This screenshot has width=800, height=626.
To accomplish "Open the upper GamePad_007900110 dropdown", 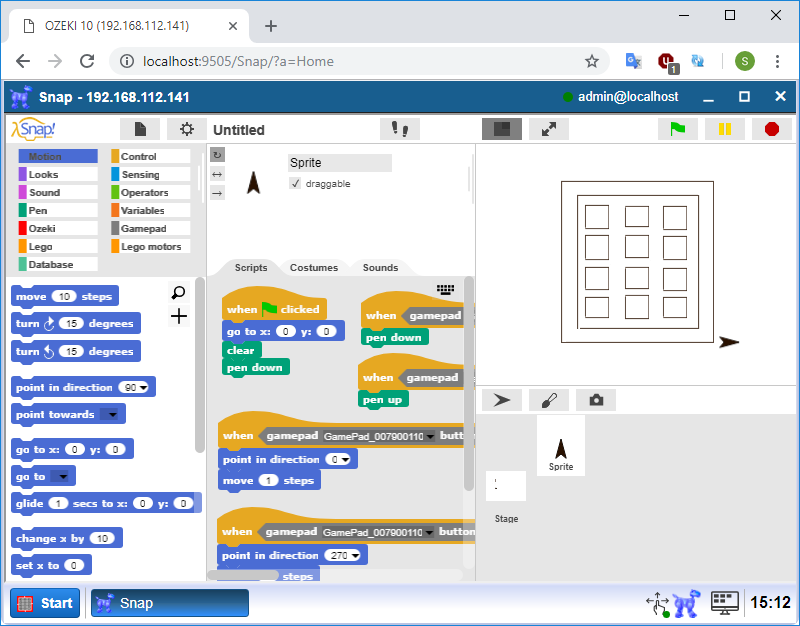I will click(x=431, y=437).
